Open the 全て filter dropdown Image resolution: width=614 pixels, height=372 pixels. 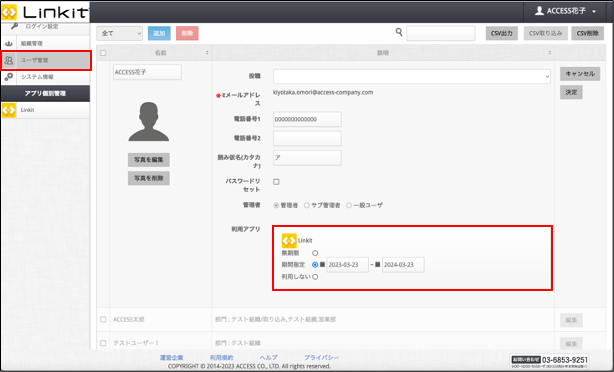[119, 33]
